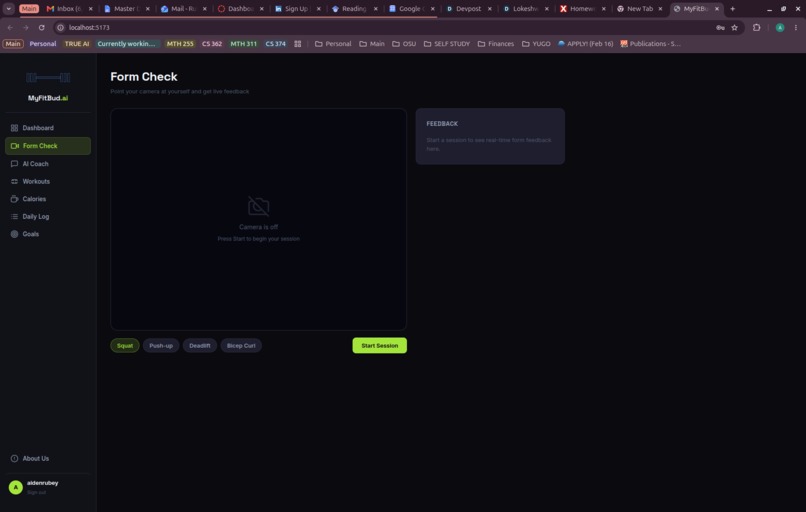
Task: Open the APPLY! (Feb 16) bookmark
Action: (585, 44)
